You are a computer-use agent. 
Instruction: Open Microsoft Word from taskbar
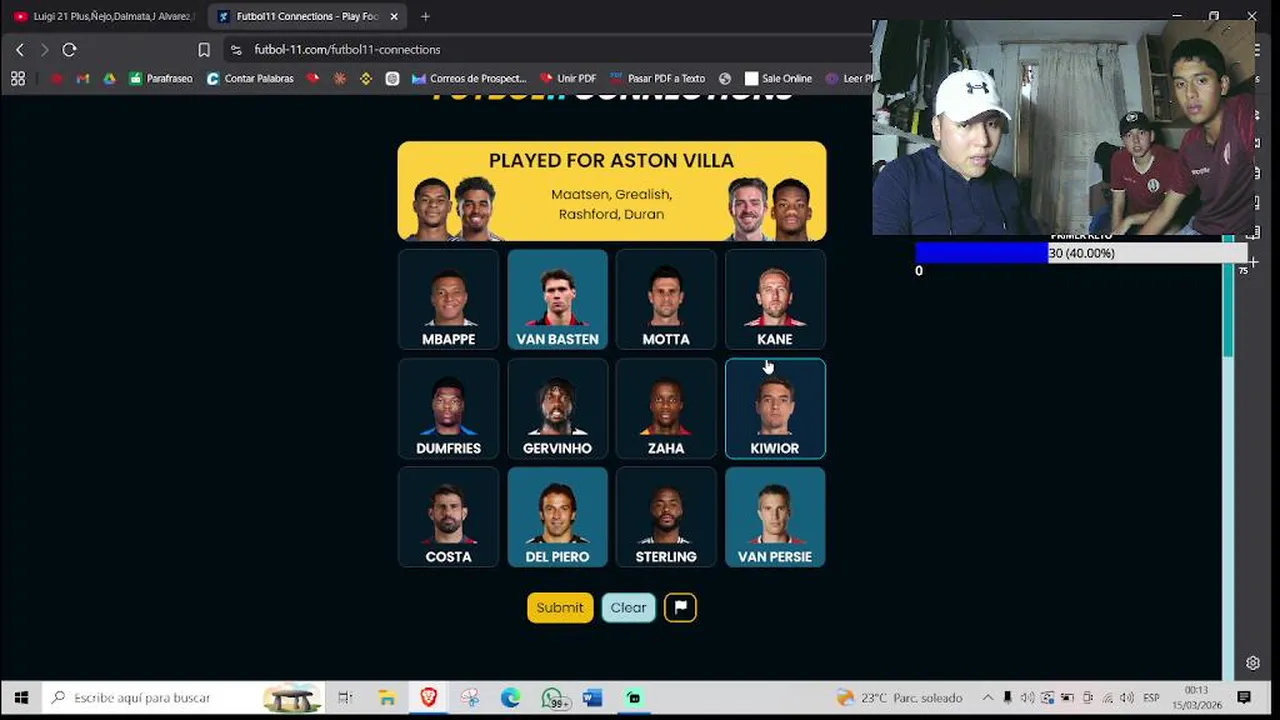(592, 698)
